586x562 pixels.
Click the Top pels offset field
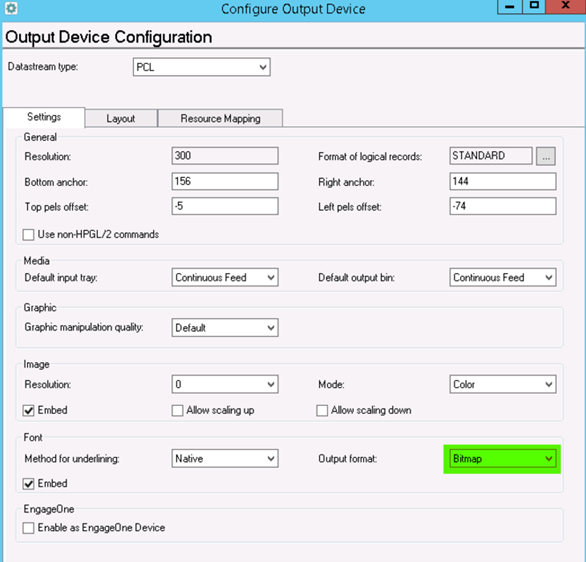pos(225,206)
